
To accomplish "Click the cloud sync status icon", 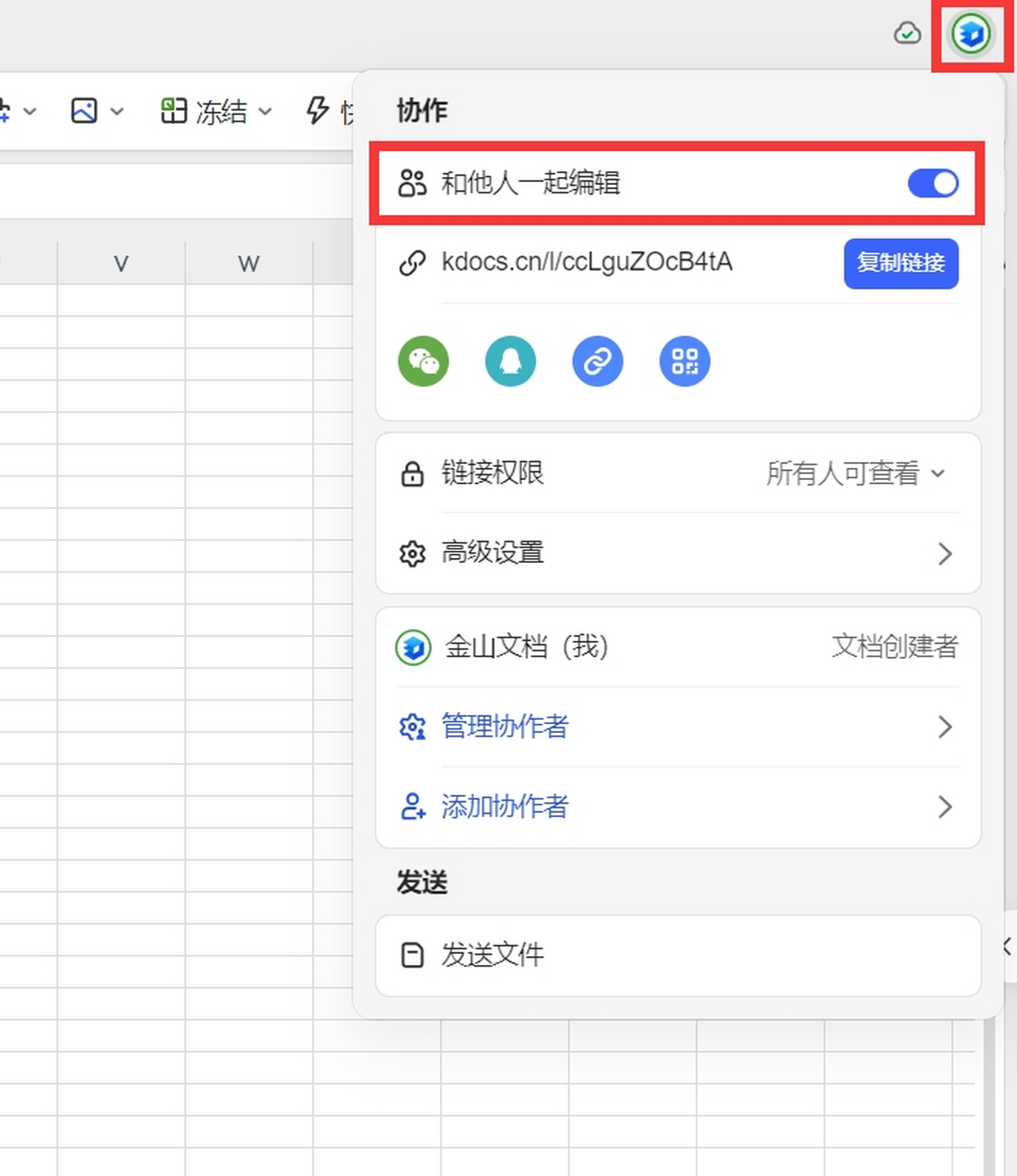I will [x=908, y=34].
